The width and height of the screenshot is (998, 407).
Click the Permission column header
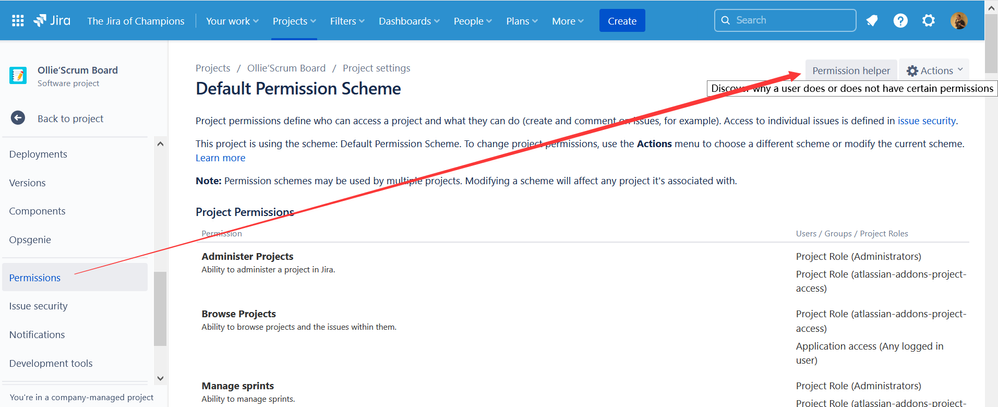pyautogui.click(x=221, y=234)
